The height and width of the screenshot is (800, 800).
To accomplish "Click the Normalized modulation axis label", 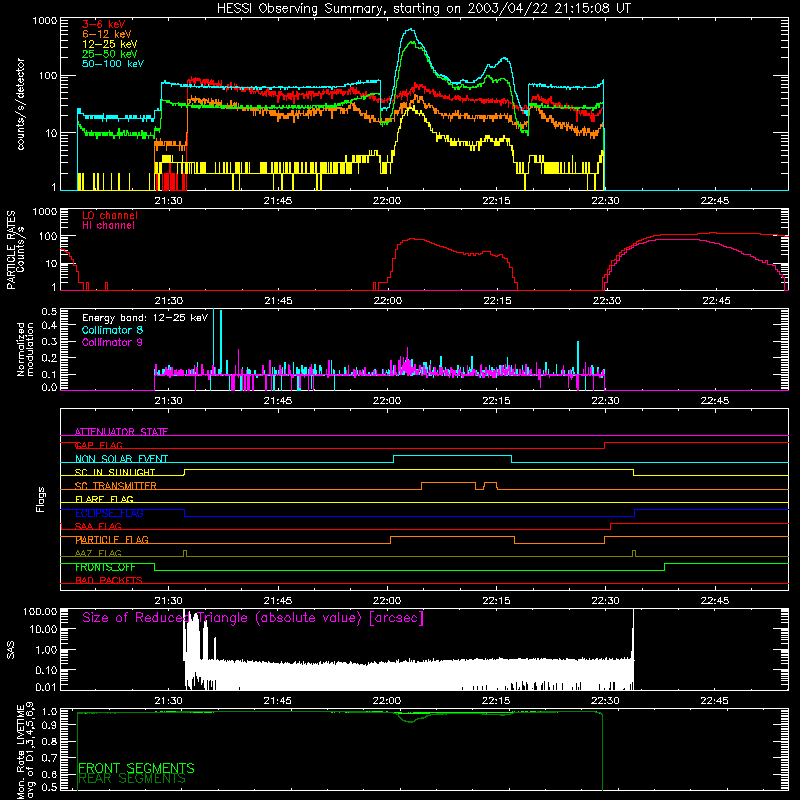I will 25,349.
